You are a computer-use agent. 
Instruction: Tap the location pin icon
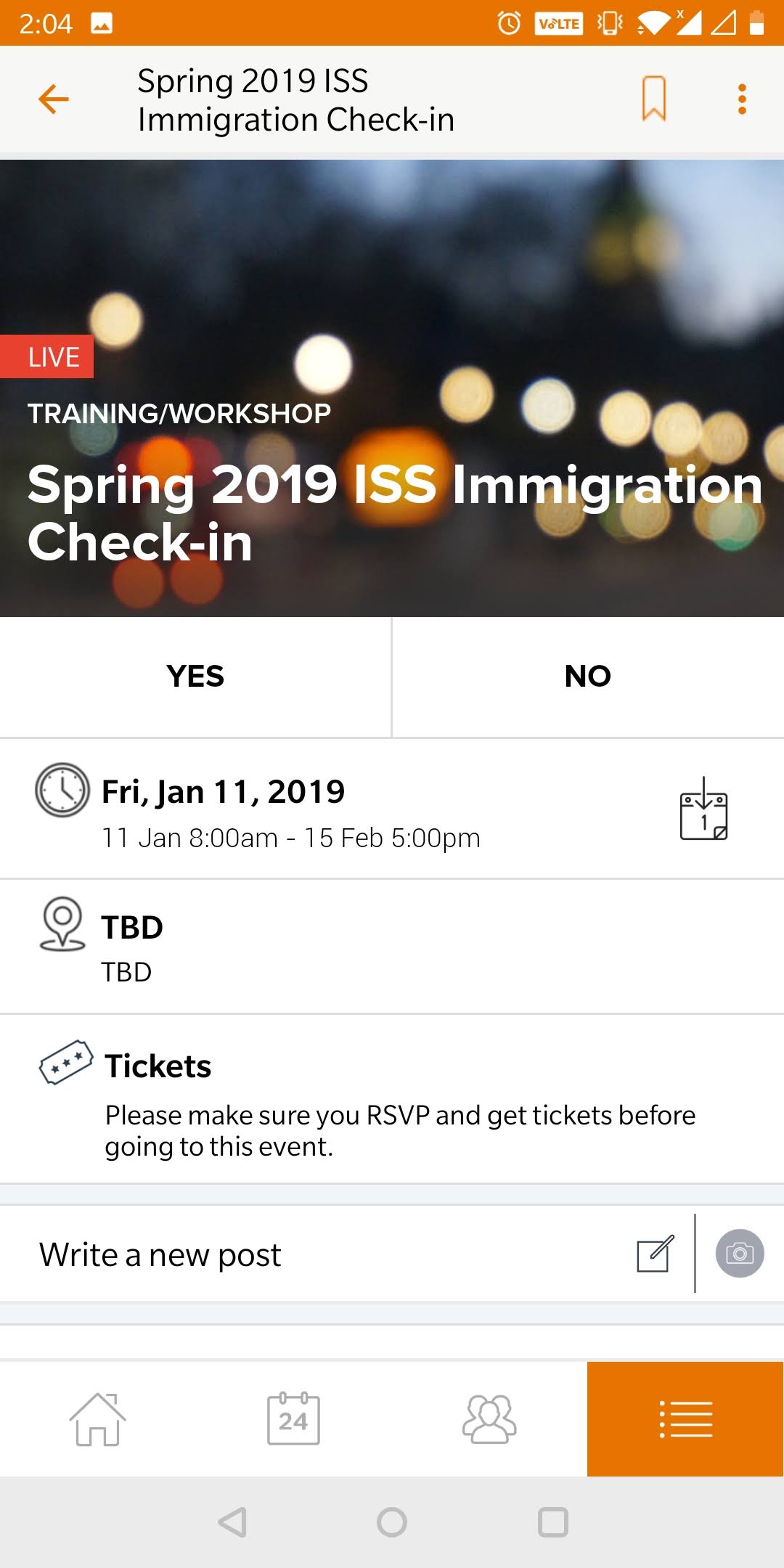tap(62, 924)
